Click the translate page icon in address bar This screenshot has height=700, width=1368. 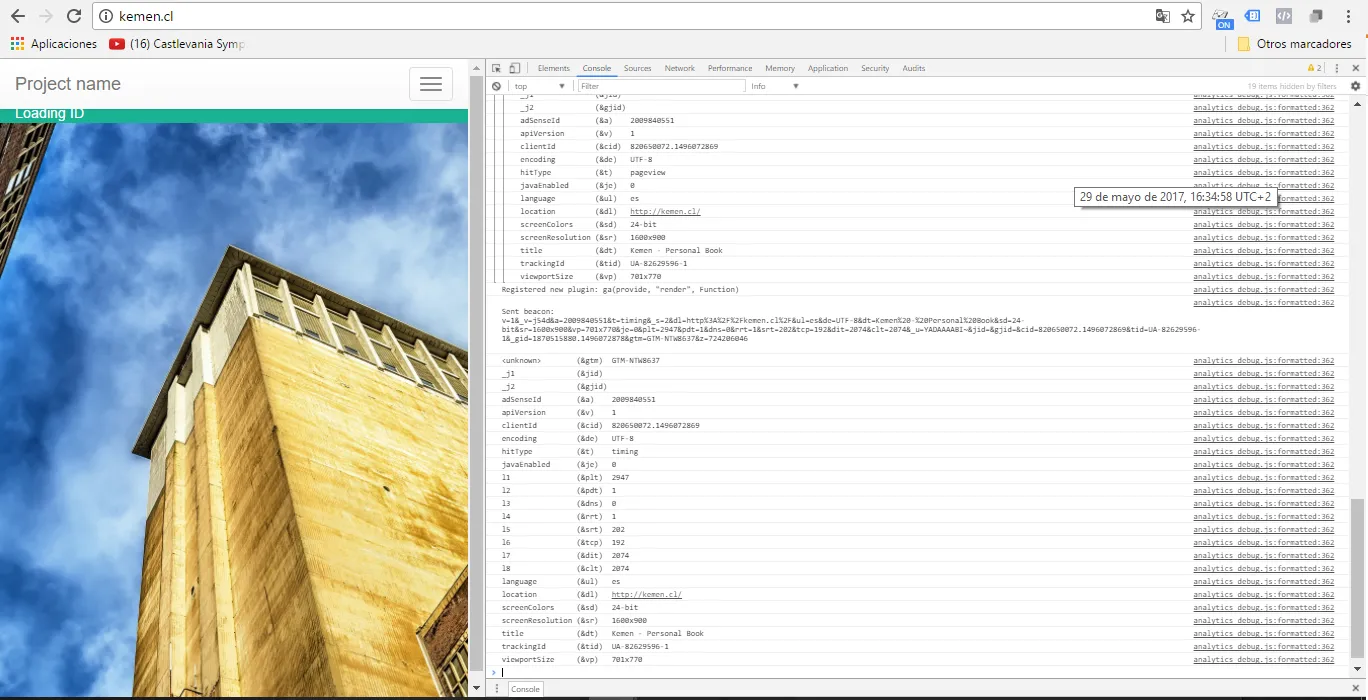(x=1162, y=16)
